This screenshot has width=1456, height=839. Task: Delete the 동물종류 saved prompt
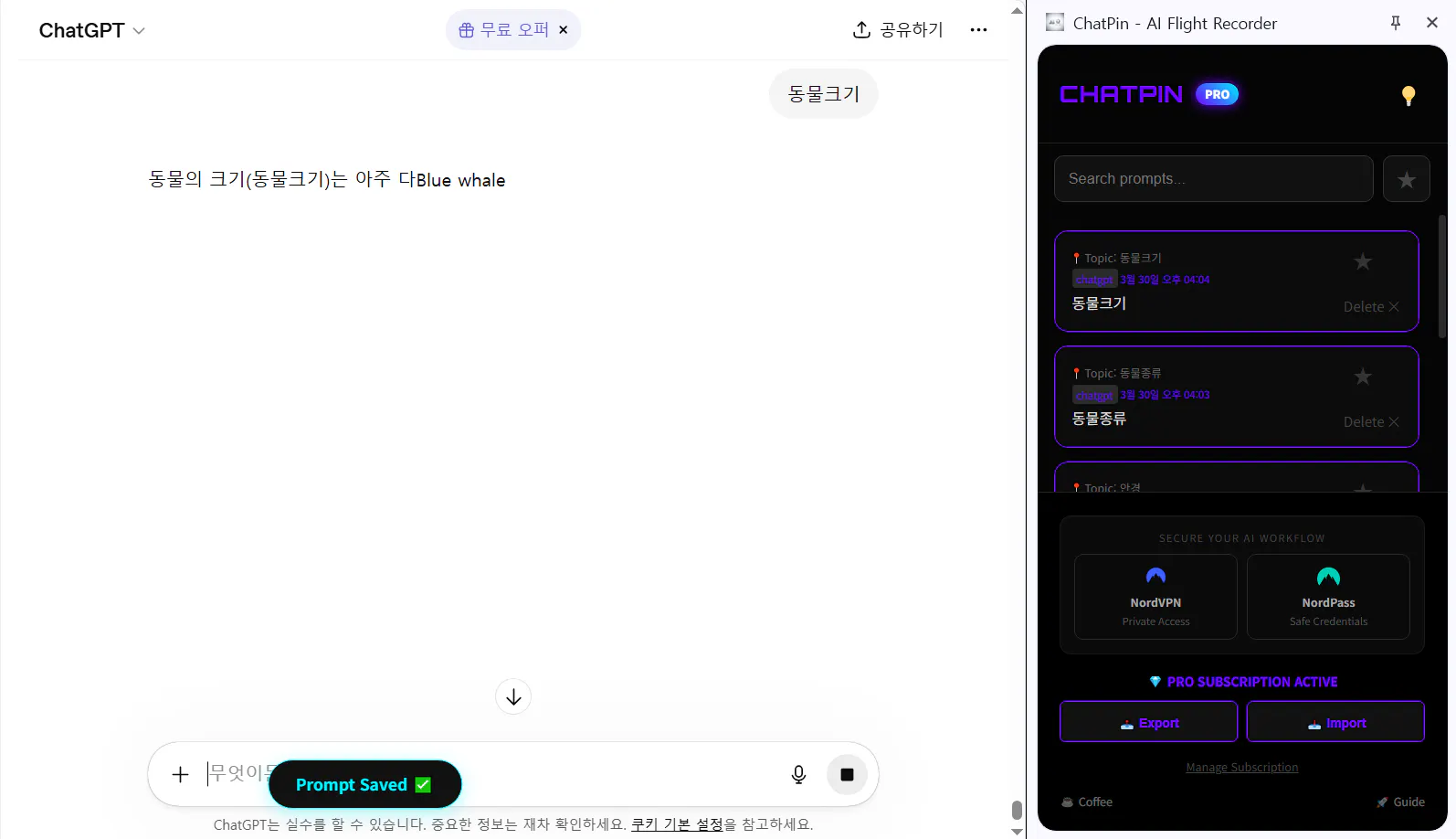point(1371,422)
